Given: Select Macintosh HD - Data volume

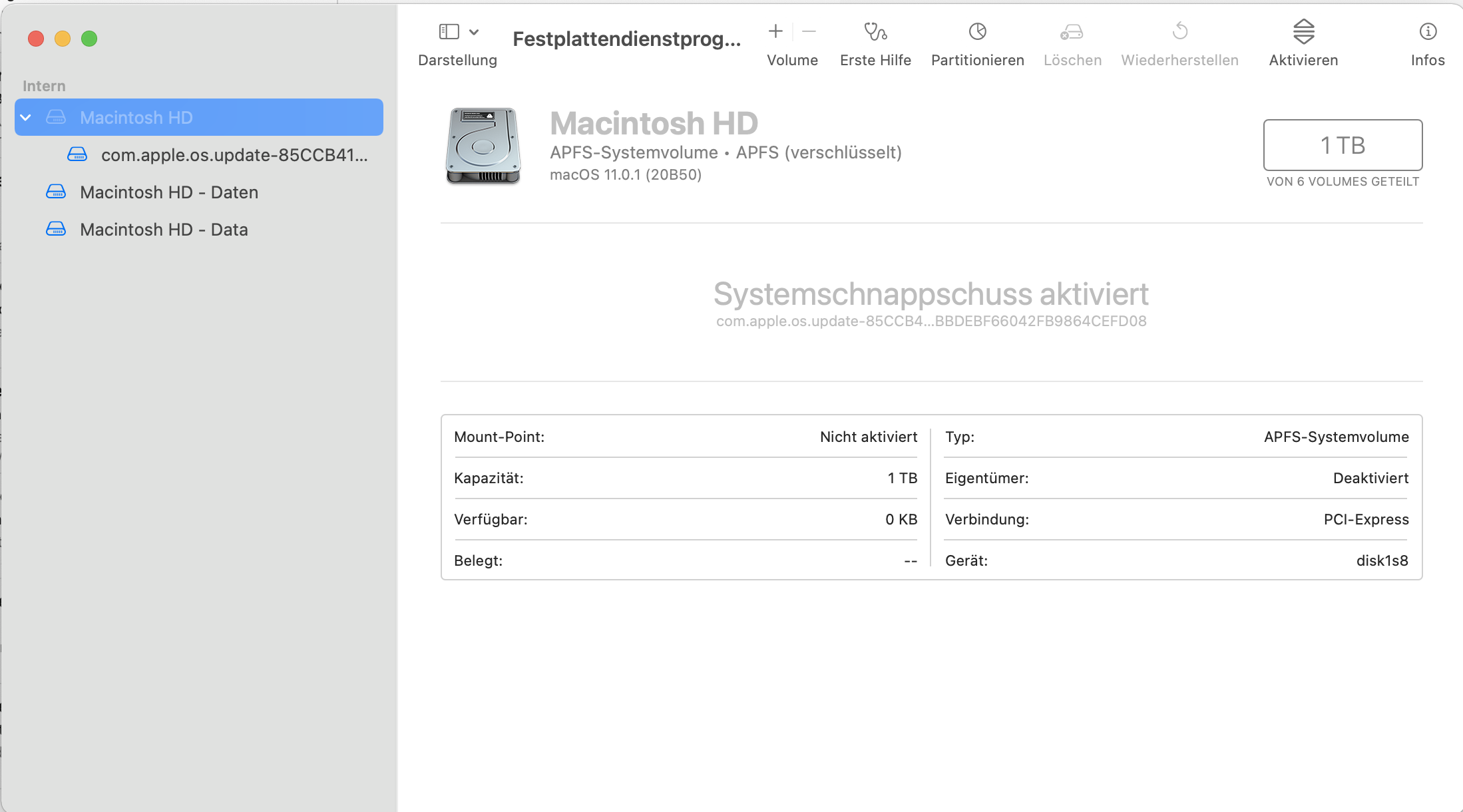Looking at the screenshot, I should pyautogui.click(x=164, y=230).
